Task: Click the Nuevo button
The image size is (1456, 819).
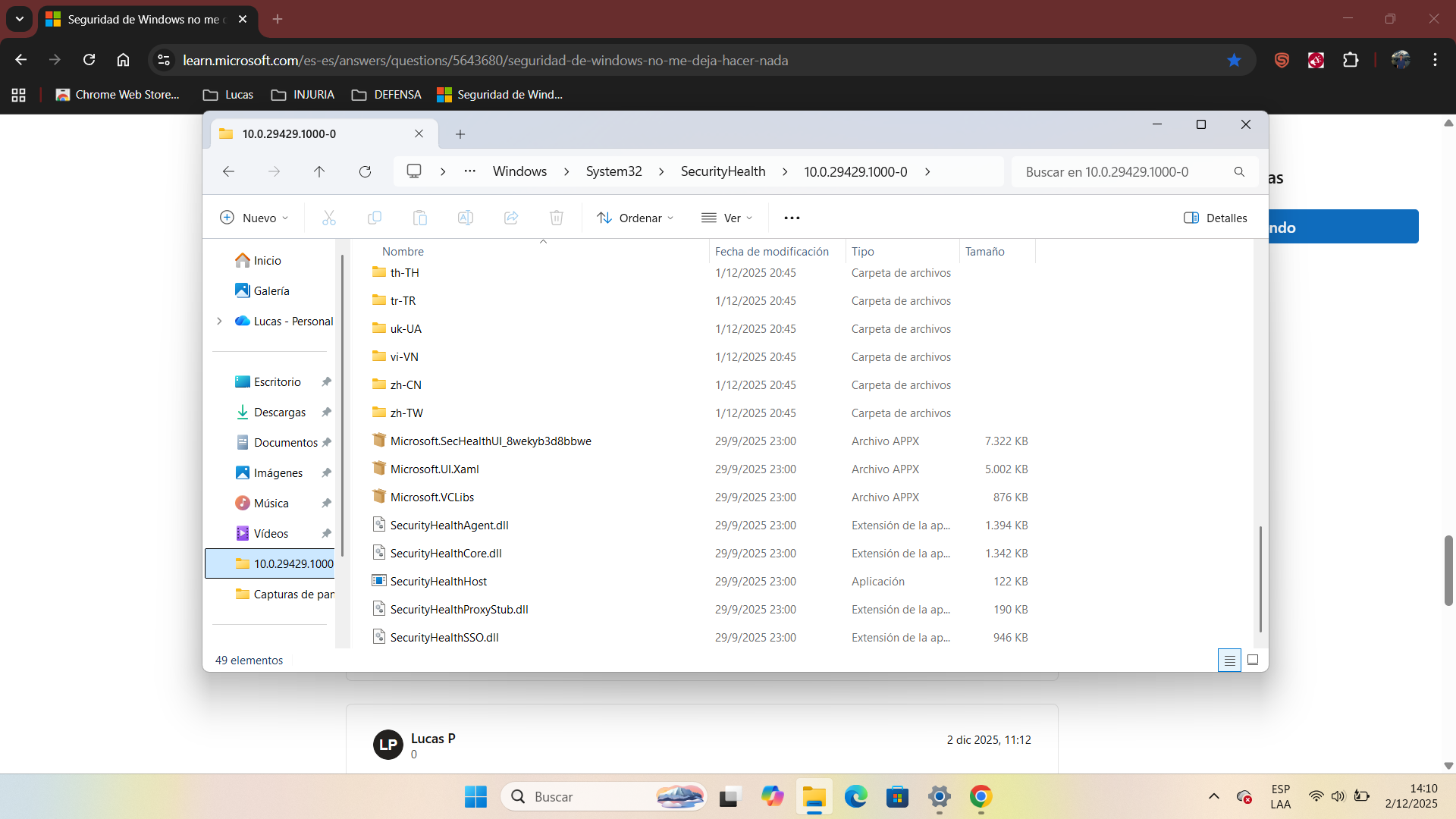Action: 254,218
